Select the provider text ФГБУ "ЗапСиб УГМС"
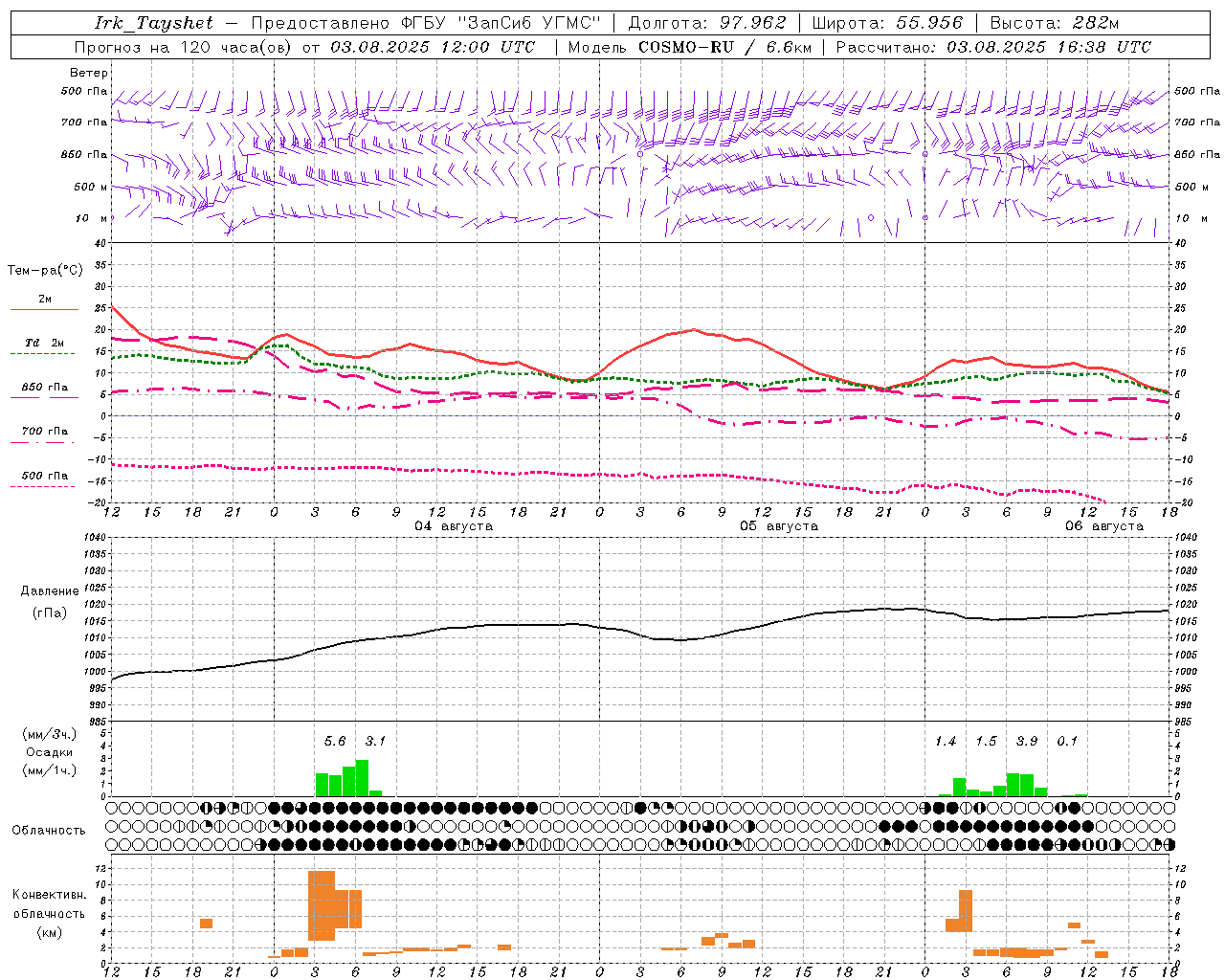The height and width of the screenshot is (980, 1225). tap(501, 23)
